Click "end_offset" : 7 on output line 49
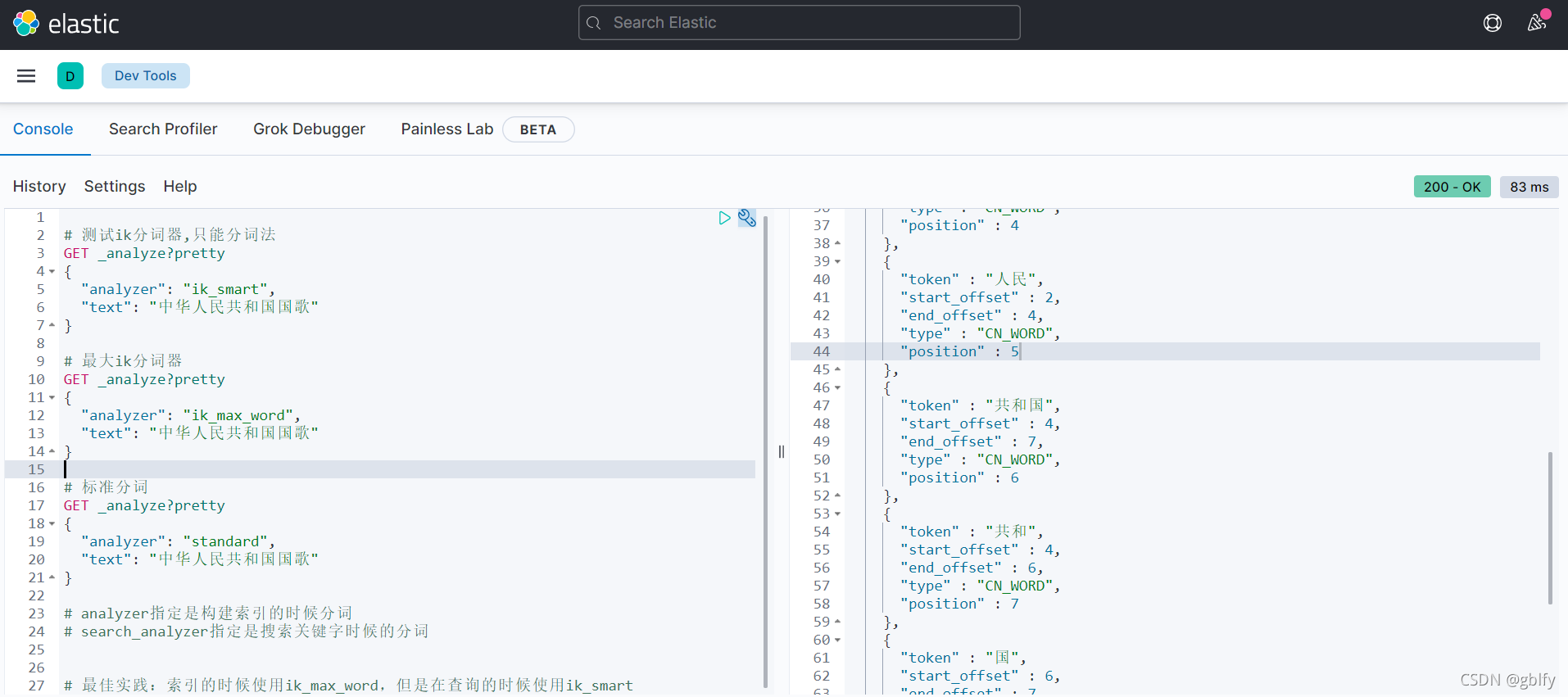 [971, 441]
